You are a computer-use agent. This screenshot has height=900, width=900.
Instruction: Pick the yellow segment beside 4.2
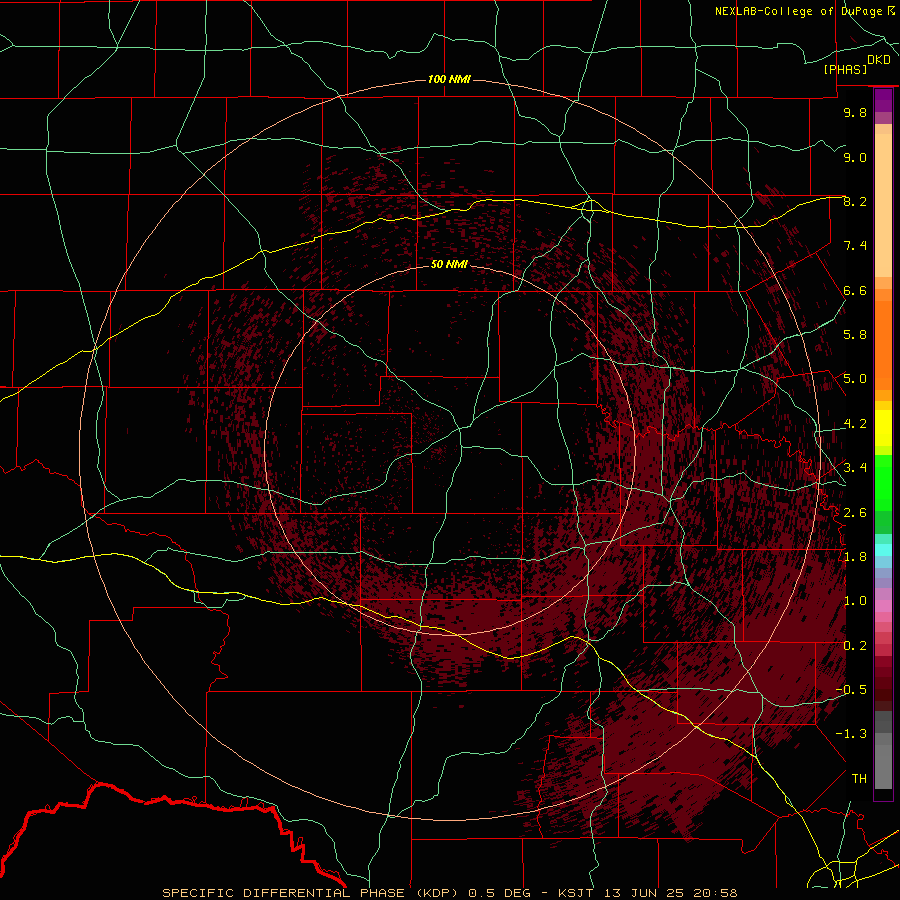pyautogui.click(x=883, y=428)
